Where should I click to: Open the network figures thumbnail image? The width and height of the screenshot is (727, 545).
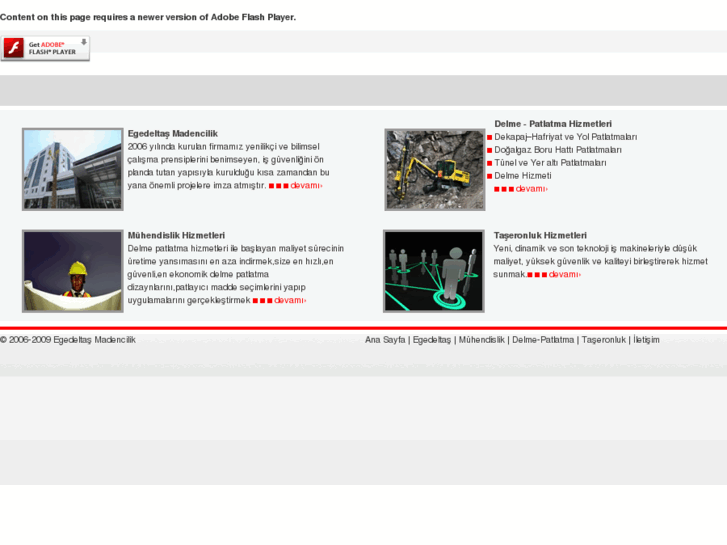434,271
